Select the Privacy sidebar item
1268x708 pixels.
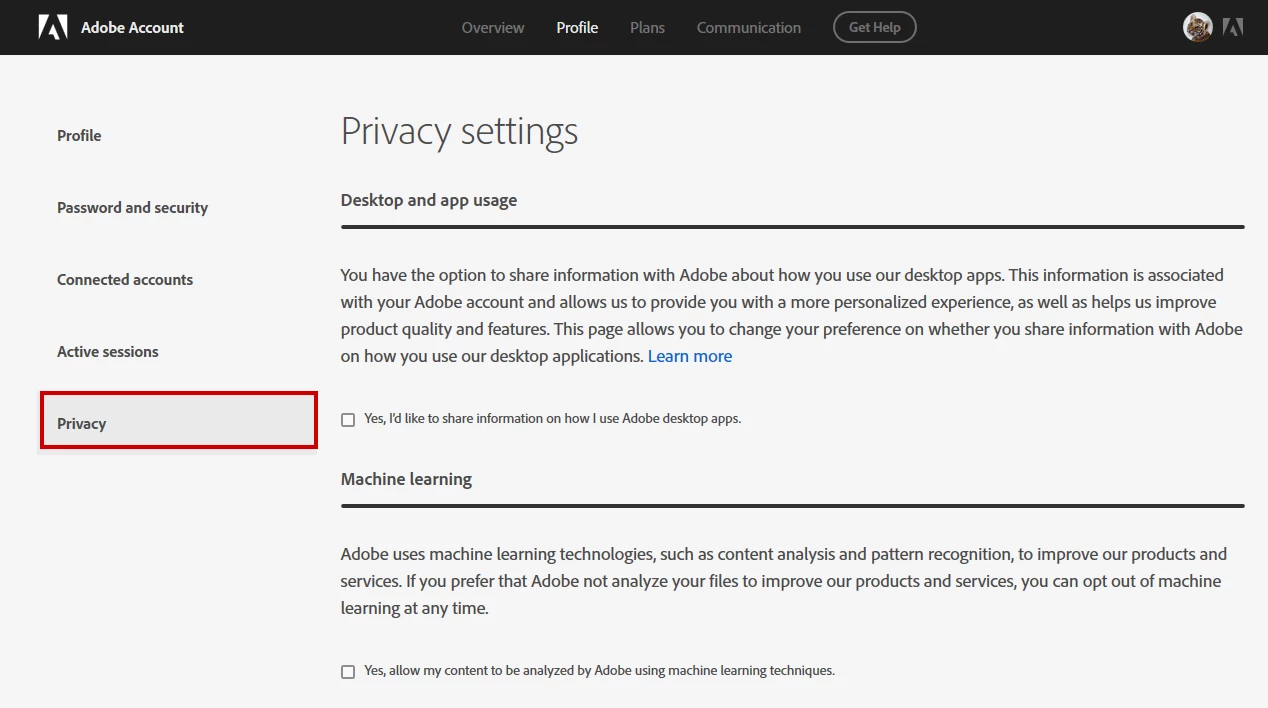178,420
